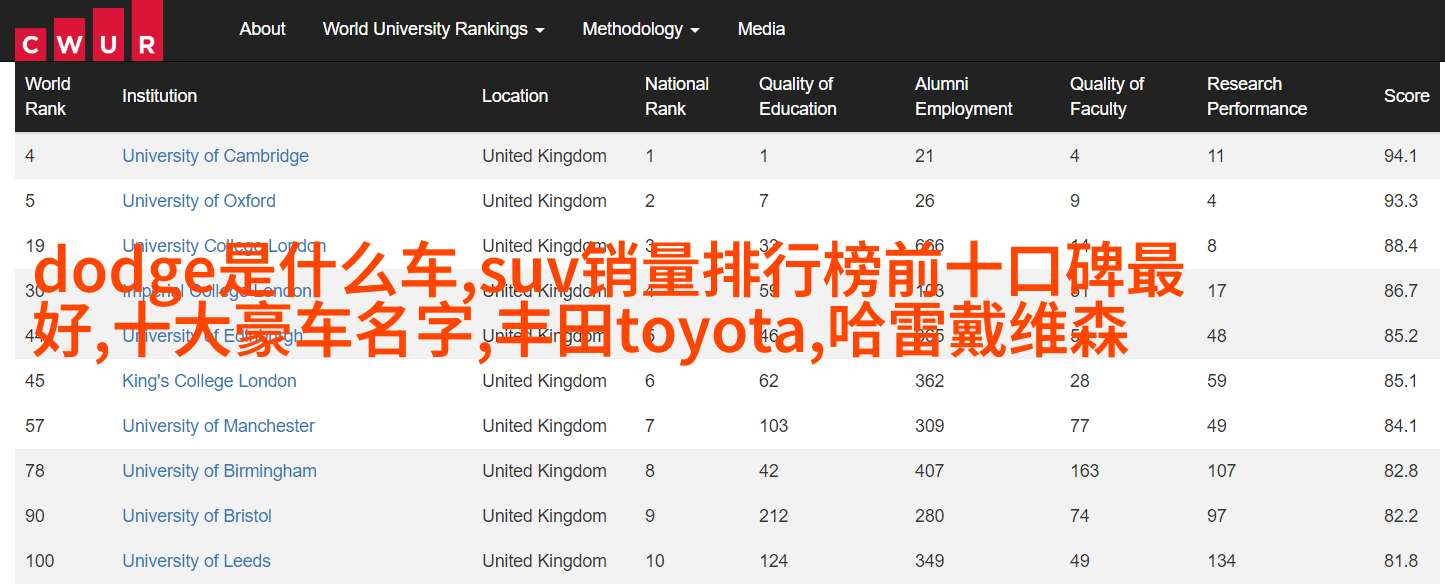Screen dimensions: 1445x585
Task: Go to the Media page
Action: coord(761,29)
